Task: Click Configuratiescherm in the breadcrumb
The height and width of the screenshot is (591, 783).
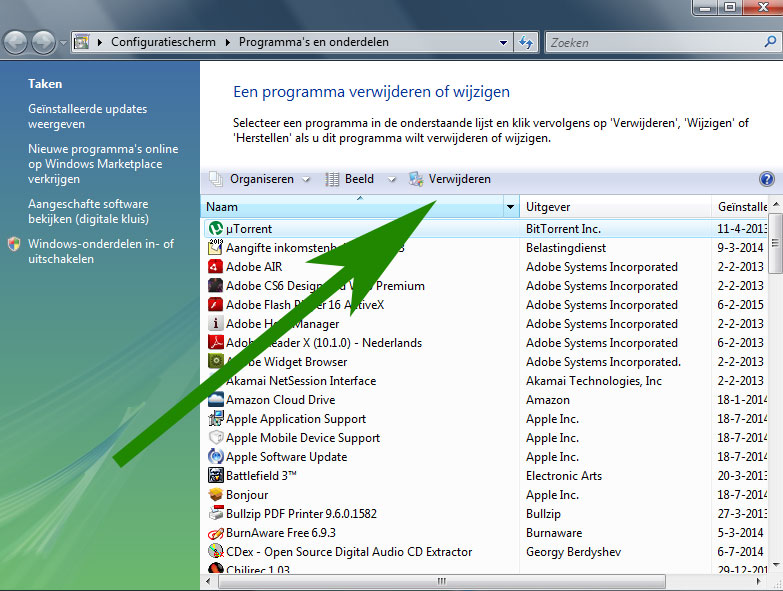Action: (163, 42)
